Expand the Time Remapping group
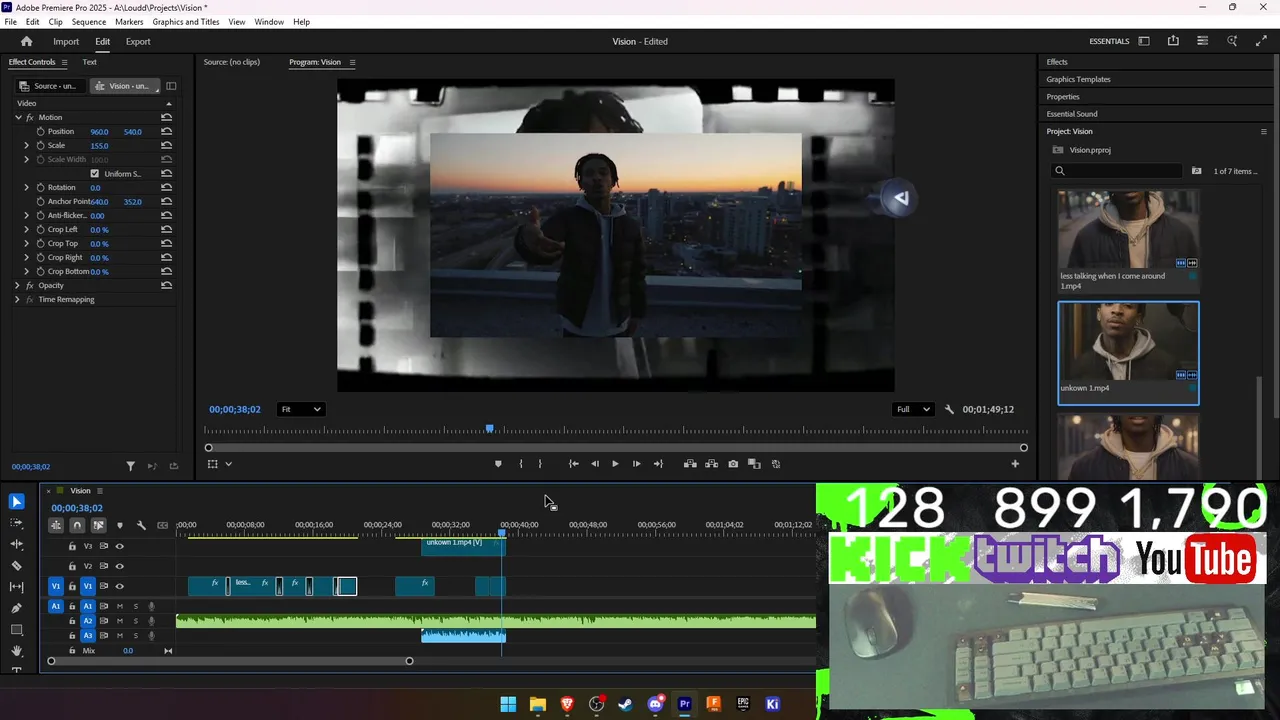 click(17, 299)
